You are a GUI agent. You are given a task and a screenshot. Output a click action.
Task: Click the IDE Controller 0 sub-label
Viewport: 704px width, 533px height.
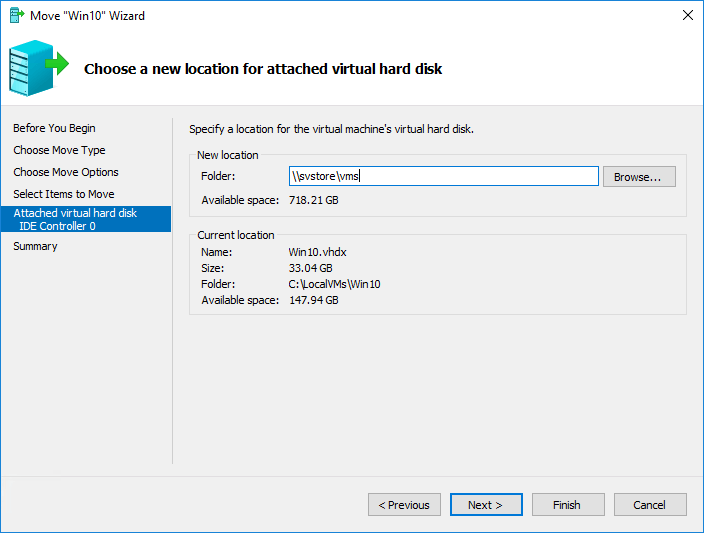[x=57, y=226]
